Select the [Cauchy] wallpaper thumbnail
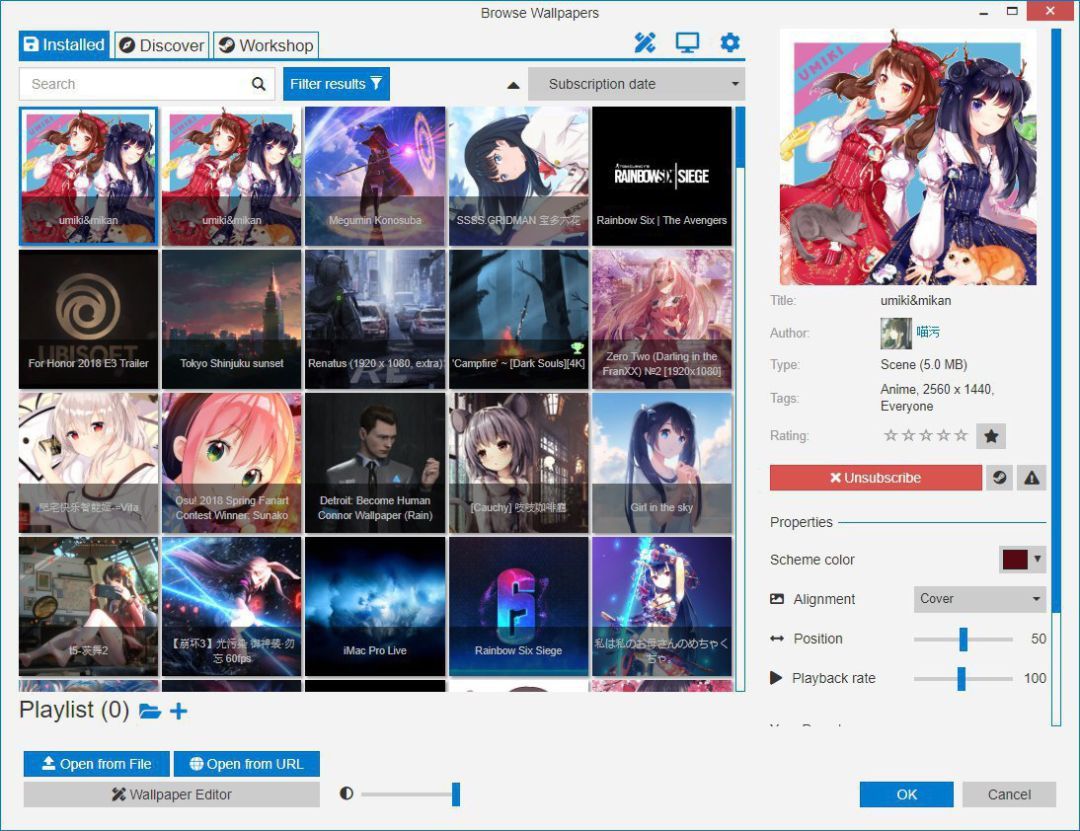1080x831 pixels. point(519,463)
